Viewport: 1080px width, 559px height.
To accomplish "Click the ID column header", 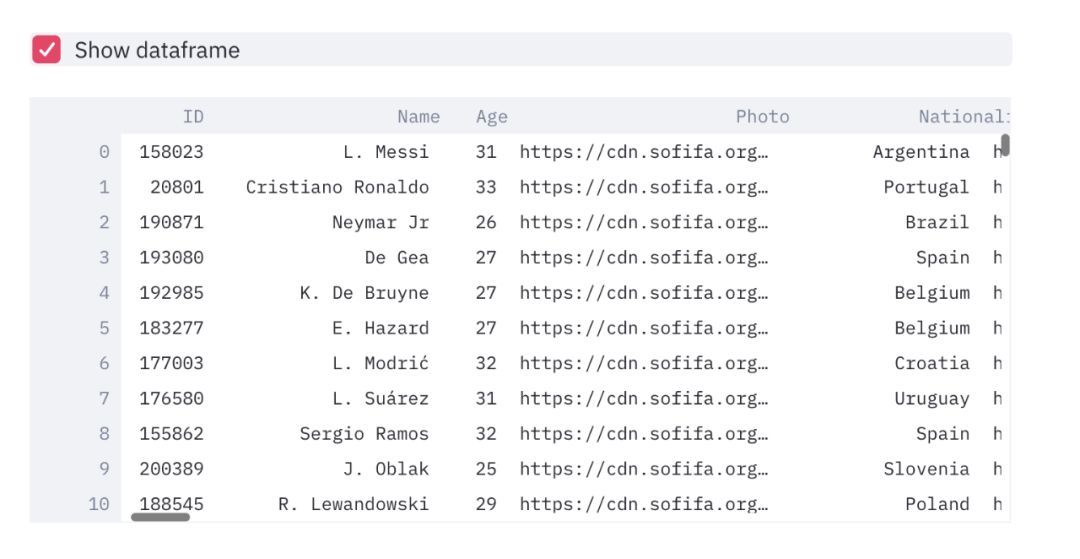I will [193, 117].
